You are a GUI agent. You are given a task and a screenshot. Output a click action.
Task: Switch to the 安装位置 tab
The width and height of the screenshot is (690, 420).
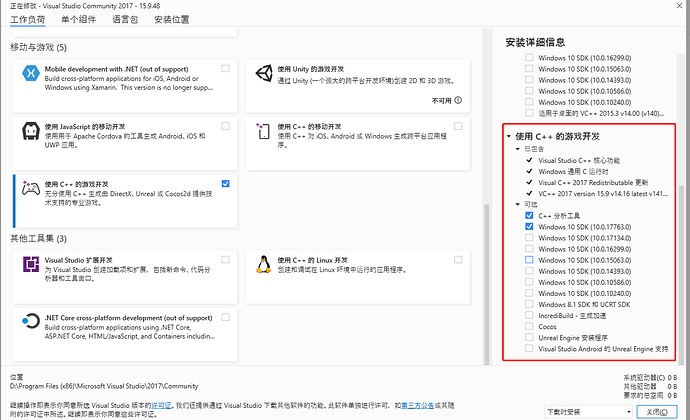(x=172, y=19)
